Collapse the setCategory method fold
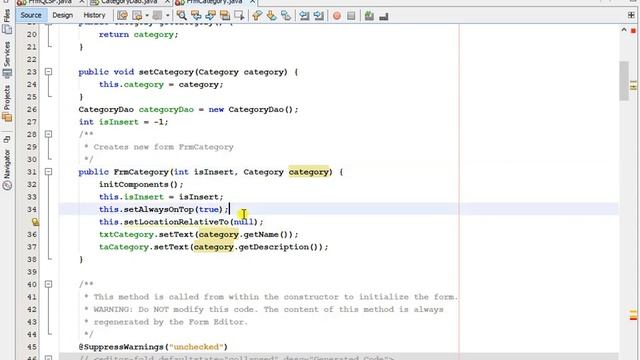 48,72
